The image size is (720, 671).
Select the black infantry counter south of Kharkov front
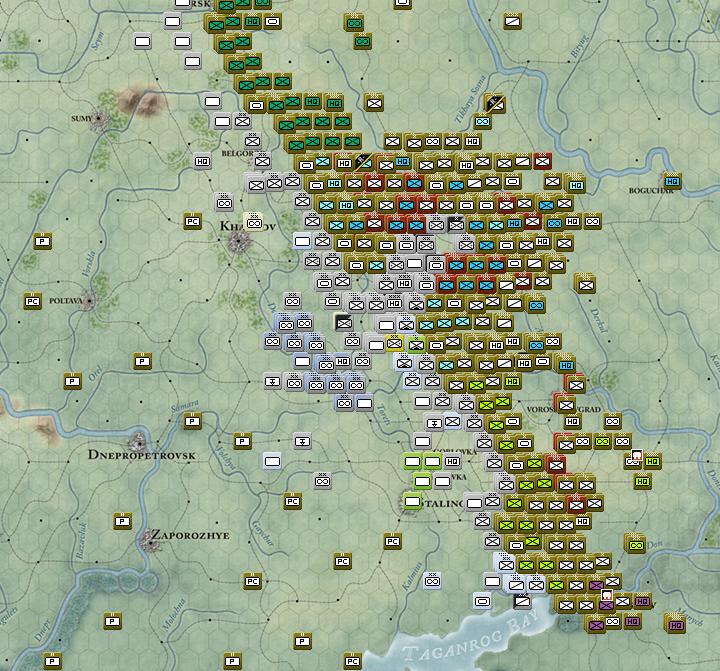click(x=344, y=323)
